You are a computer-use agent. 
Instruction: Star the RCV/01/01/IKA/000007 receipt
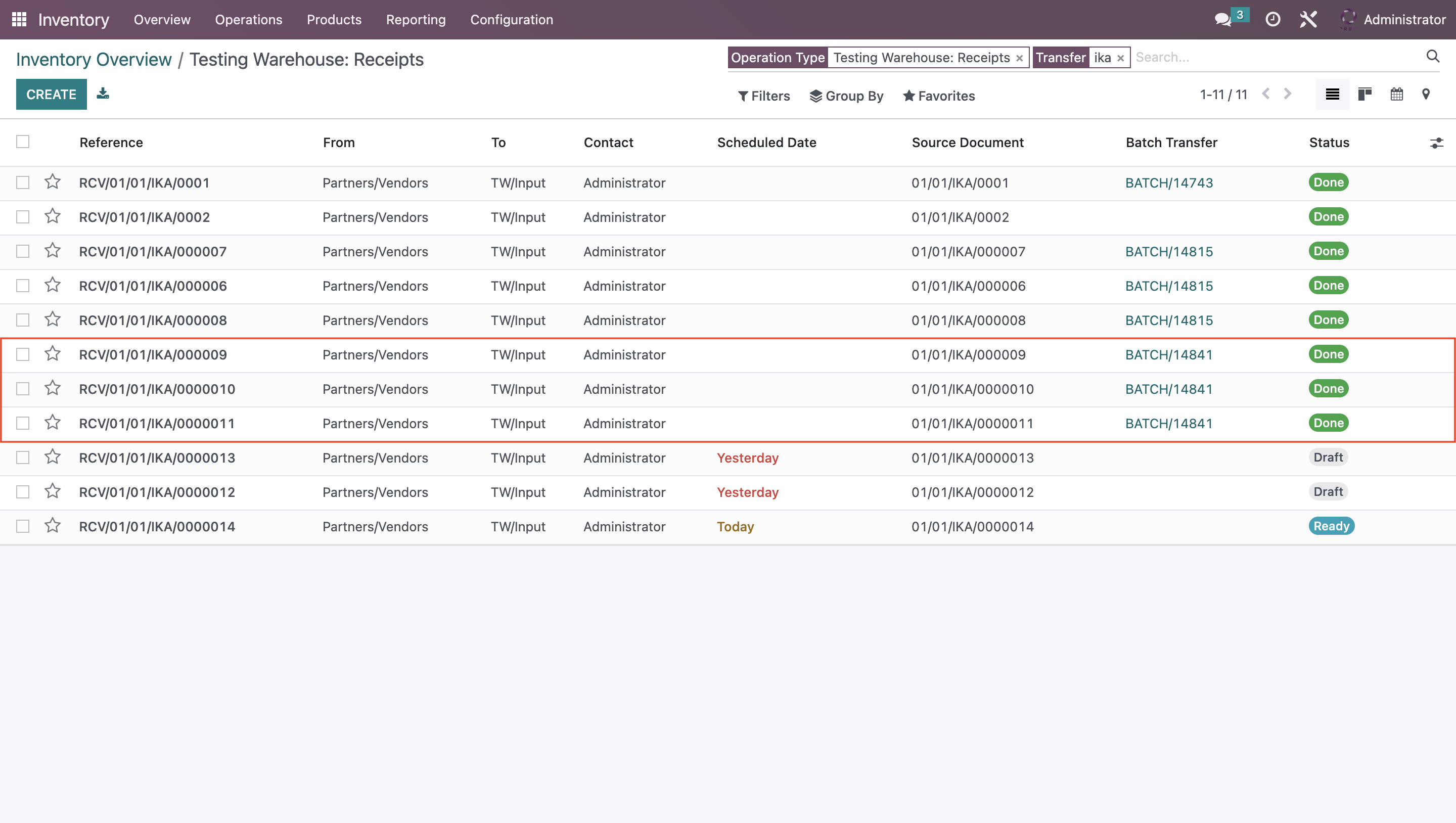tap(53, 251)
